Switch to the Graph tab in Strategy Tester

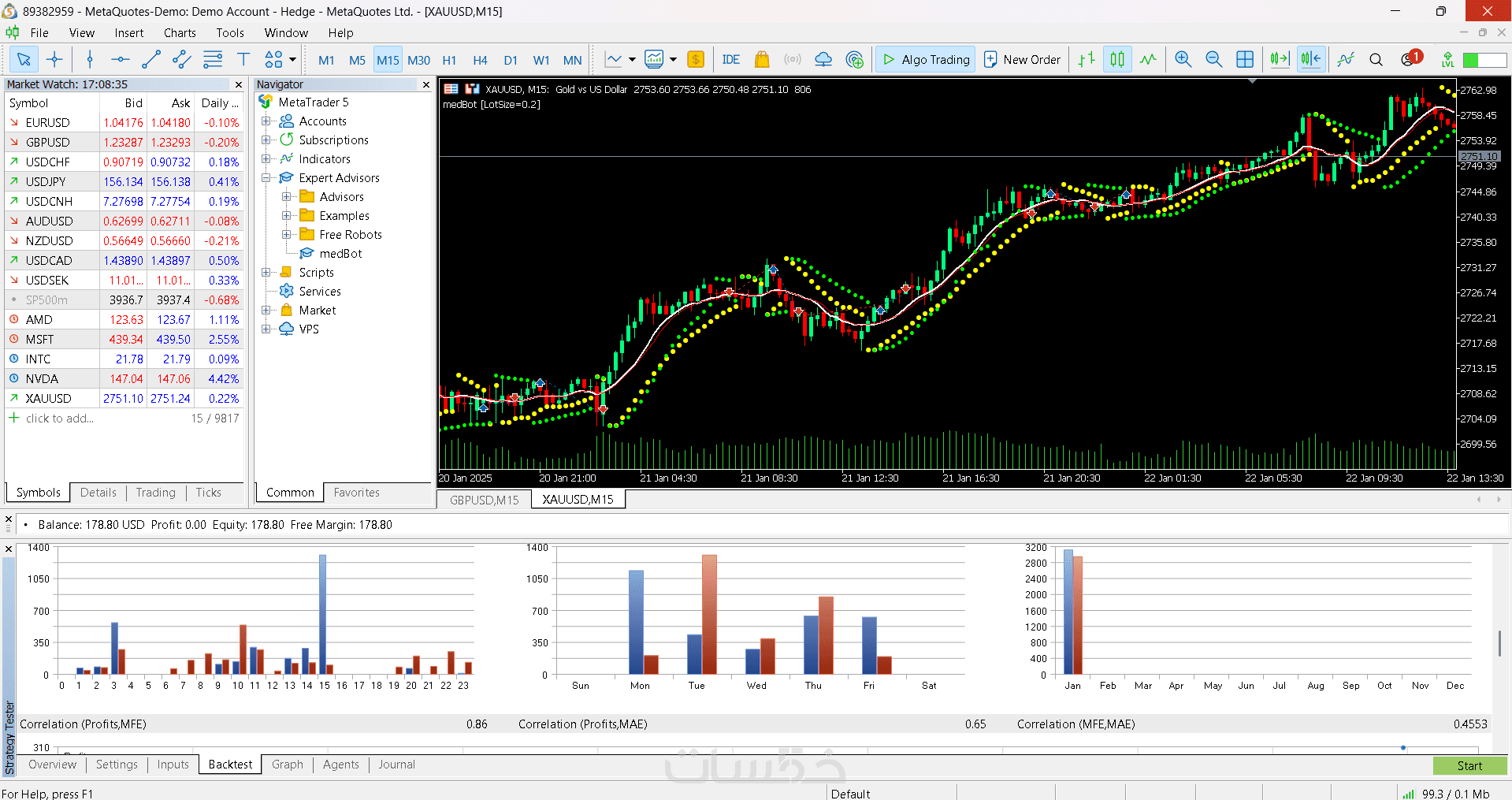tap(287, 765)
